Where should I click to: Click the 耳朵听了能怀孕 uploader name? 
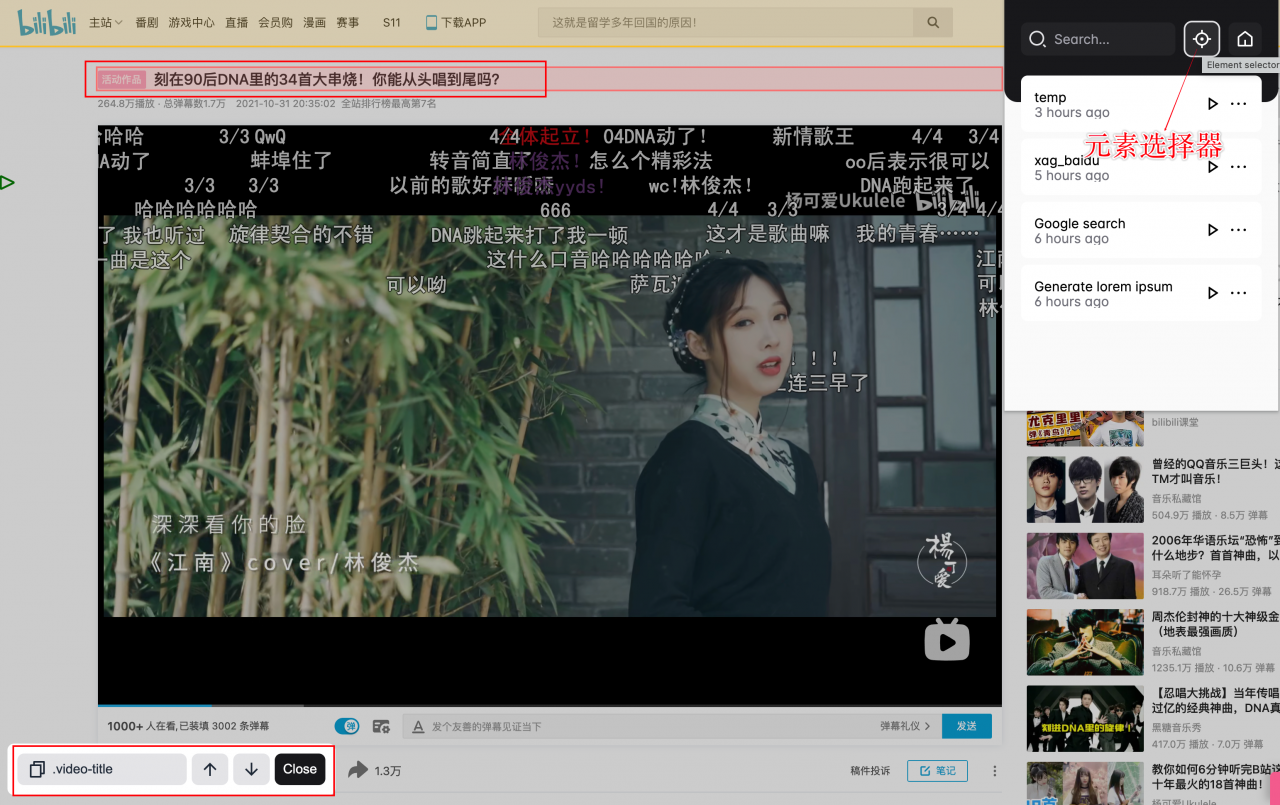tap(1187, 576)
